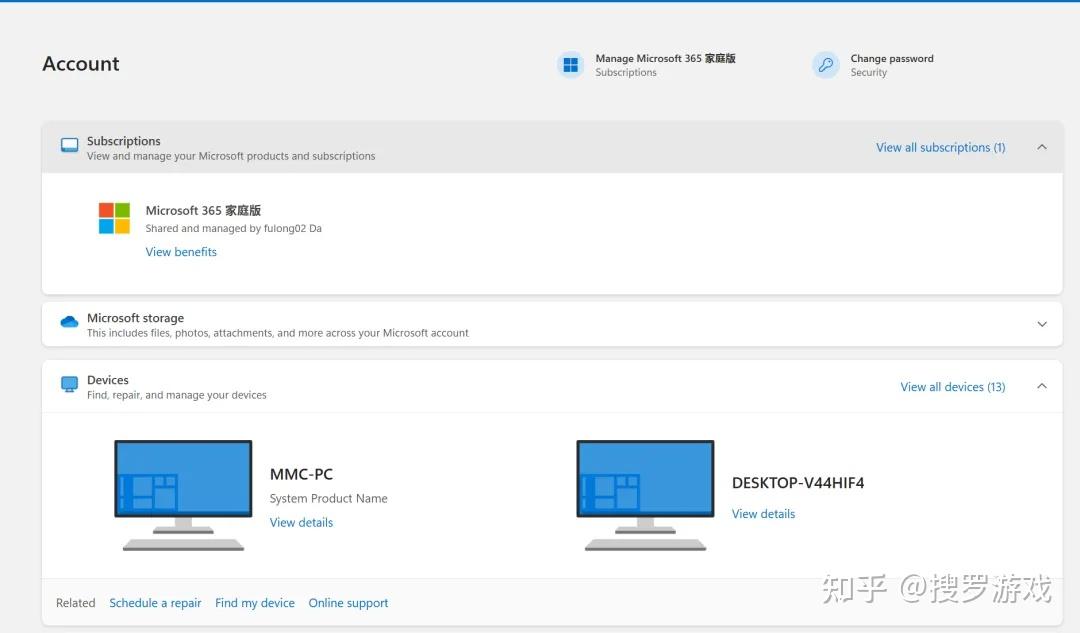Click 'Find, repair, and manage your devices' text
The image size is (1080, 633).
[x=176, y=395]
